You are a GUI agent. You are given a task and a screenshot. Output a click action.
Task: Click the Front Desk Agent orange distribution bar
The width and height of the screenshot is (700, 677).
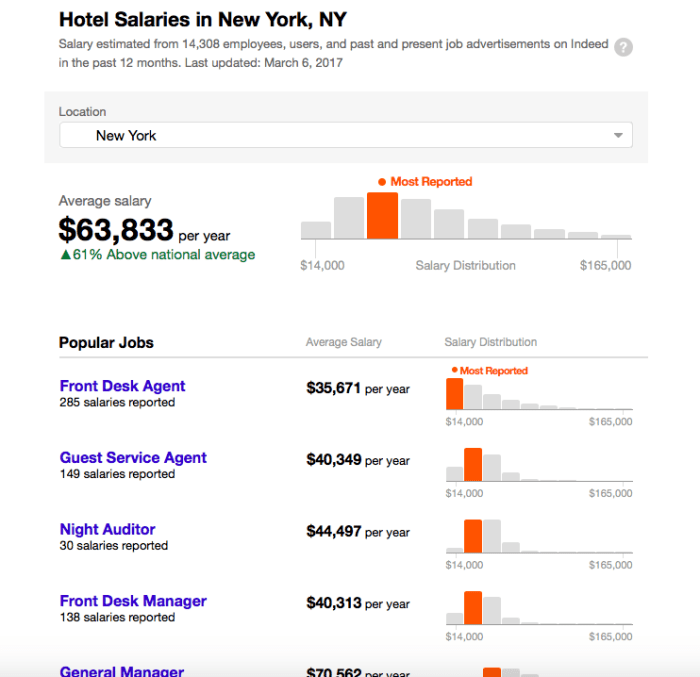[454, 393]
